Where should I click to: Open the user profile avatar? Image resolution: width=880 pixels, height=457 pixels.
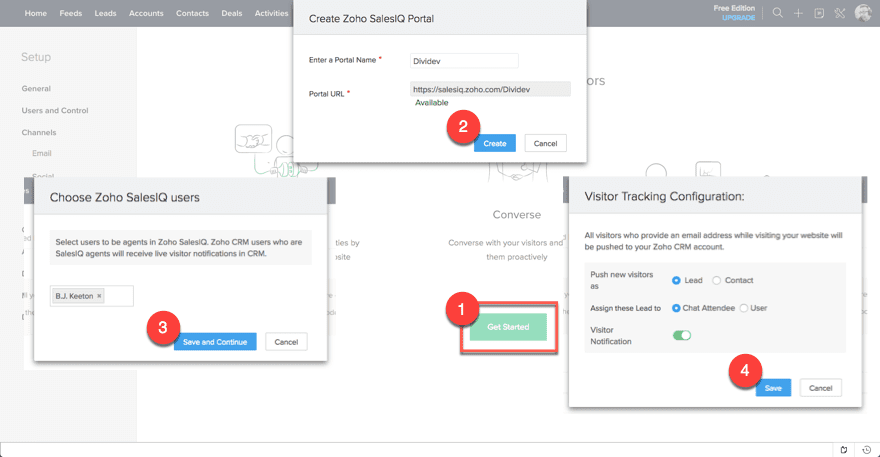pos(862,13)
